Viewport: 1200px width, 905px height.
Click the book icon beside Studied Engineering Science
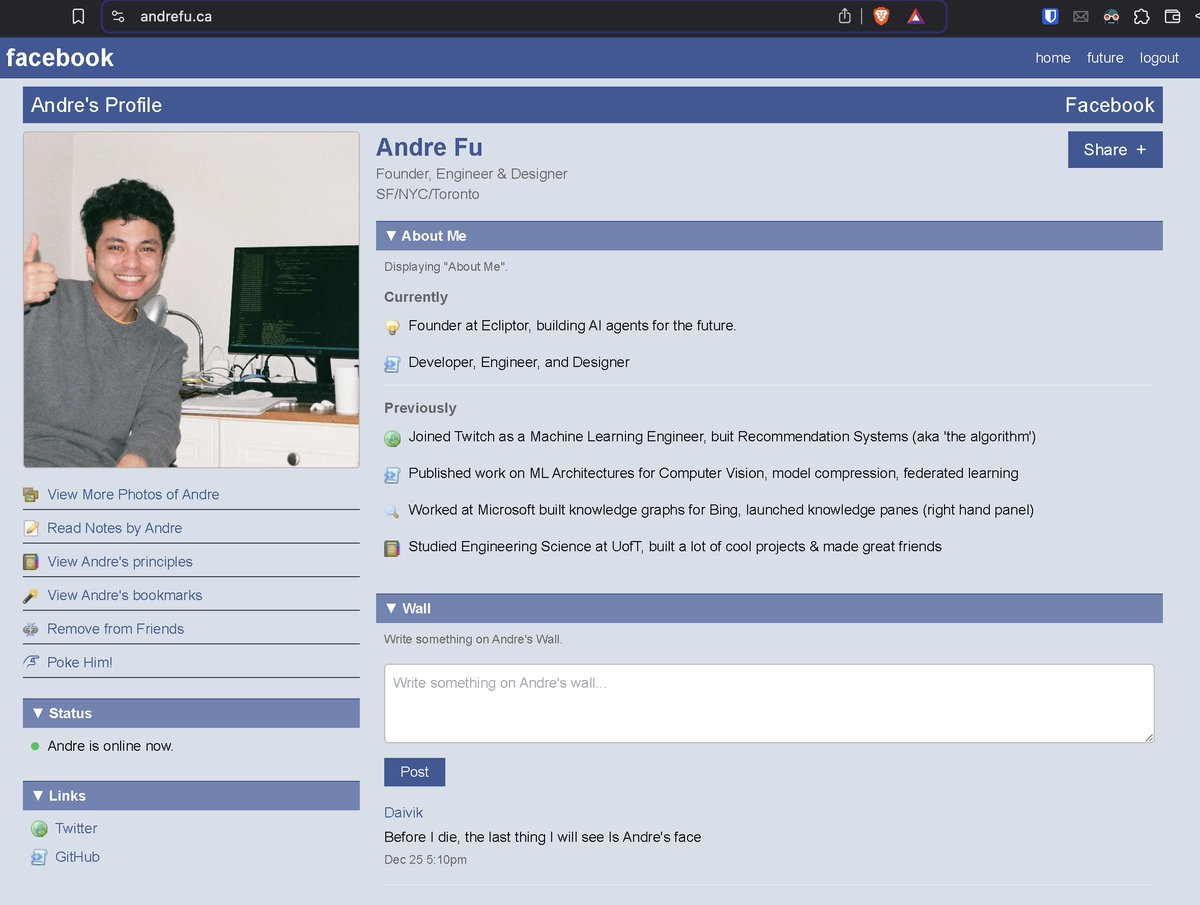click(392, 548)
